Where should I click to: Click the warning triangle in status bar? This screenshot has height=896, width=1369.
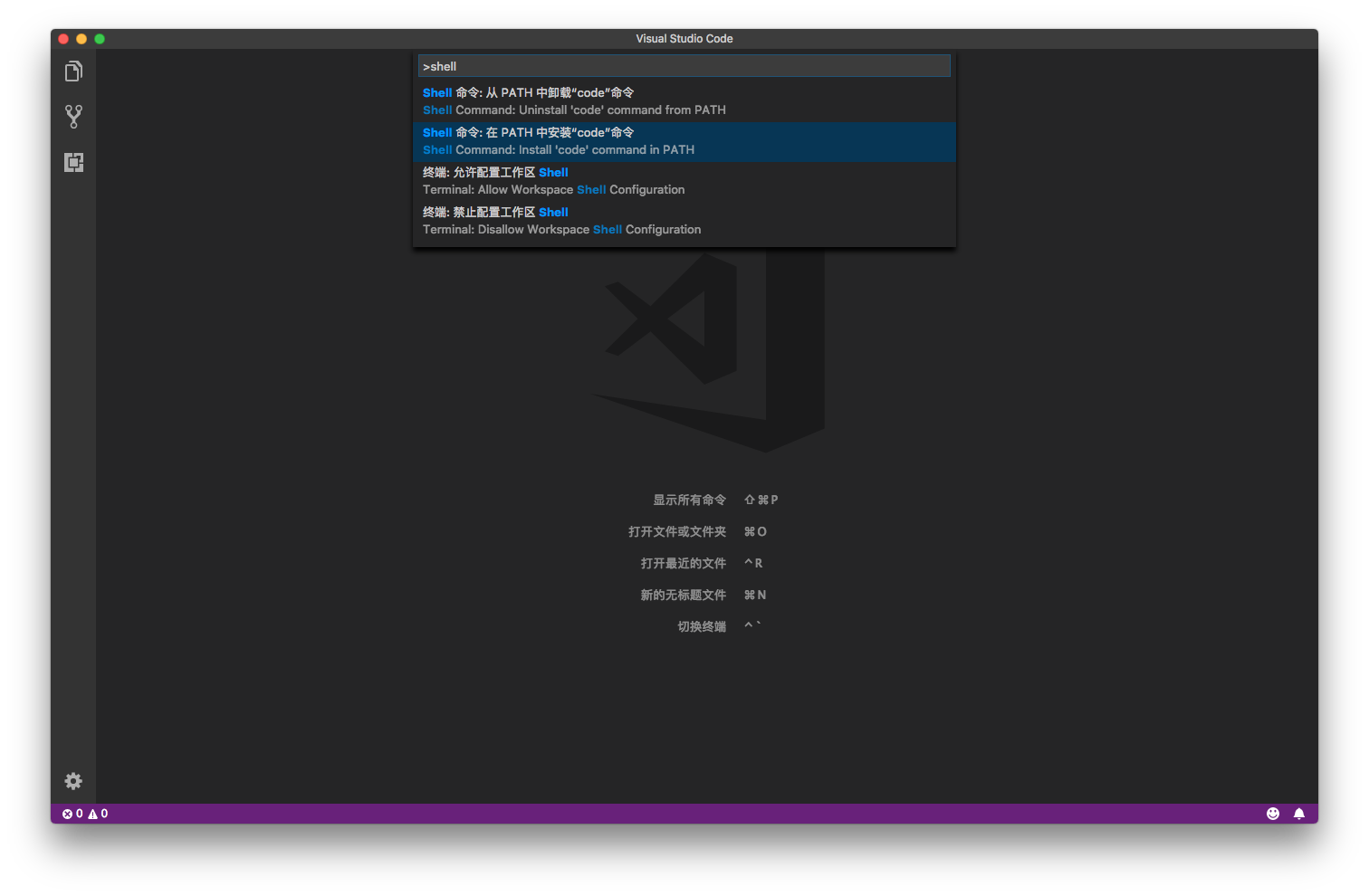(93, 814)
